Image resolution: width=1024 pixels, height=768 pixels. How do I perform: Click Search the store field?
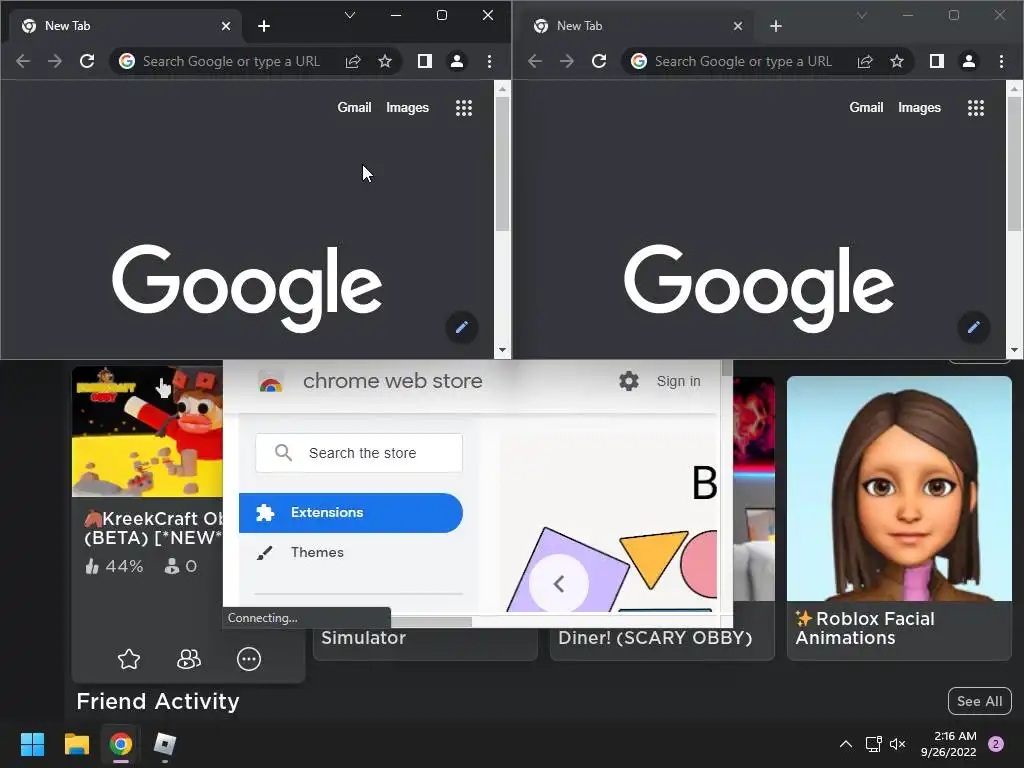click(x=359, y=453)
